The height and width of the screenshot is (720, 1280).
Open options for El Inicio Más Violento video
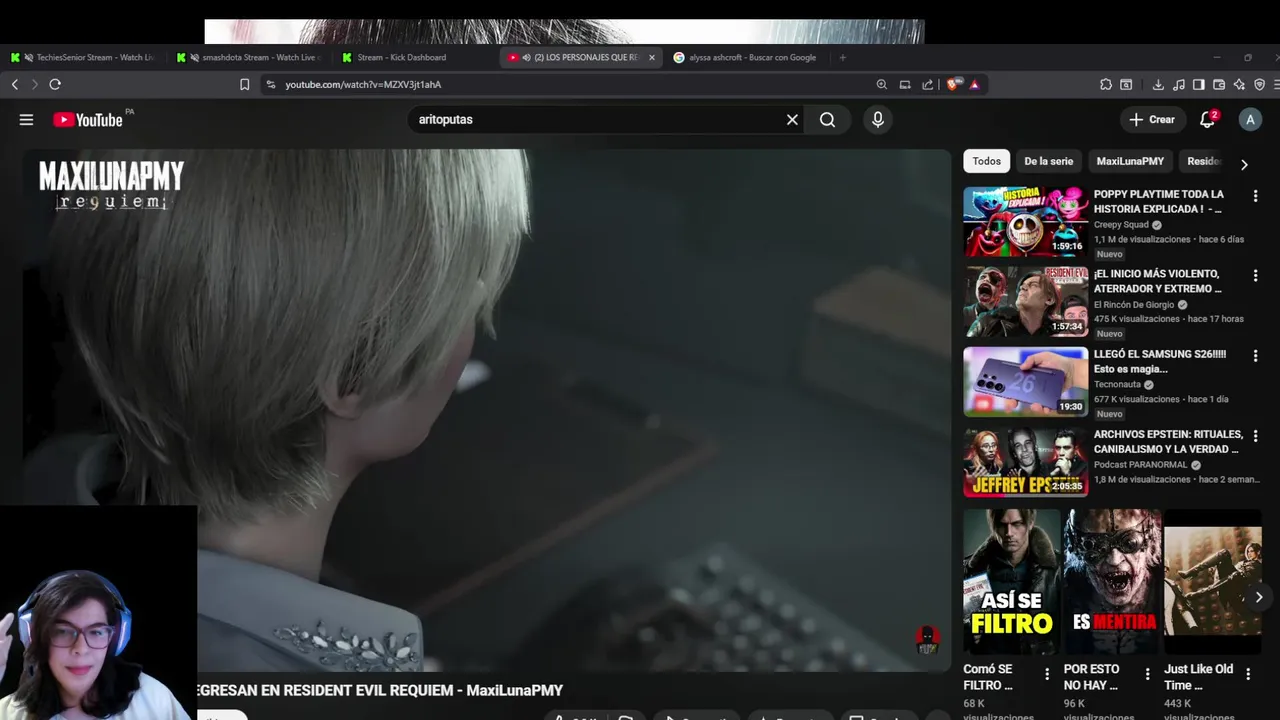click(x=1255, y=276)
